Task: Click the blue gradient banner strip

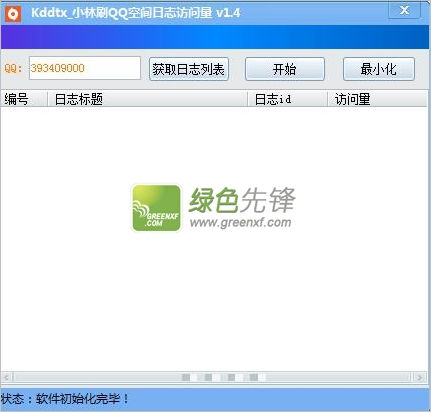Action: (215, 37)
